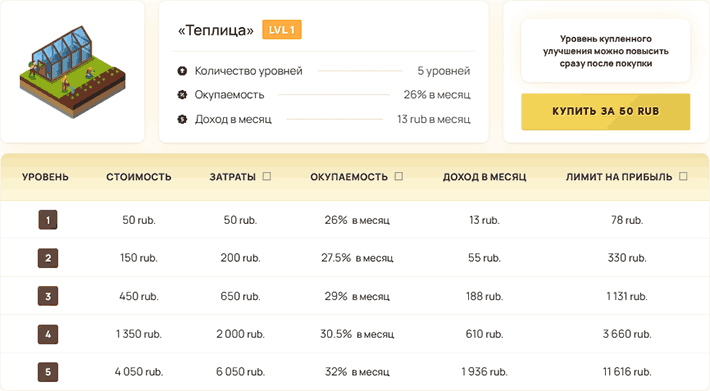The width and height of the screenshot is (710, 391).
Task: Select the level 1 number badge
Action: [48, 220]
